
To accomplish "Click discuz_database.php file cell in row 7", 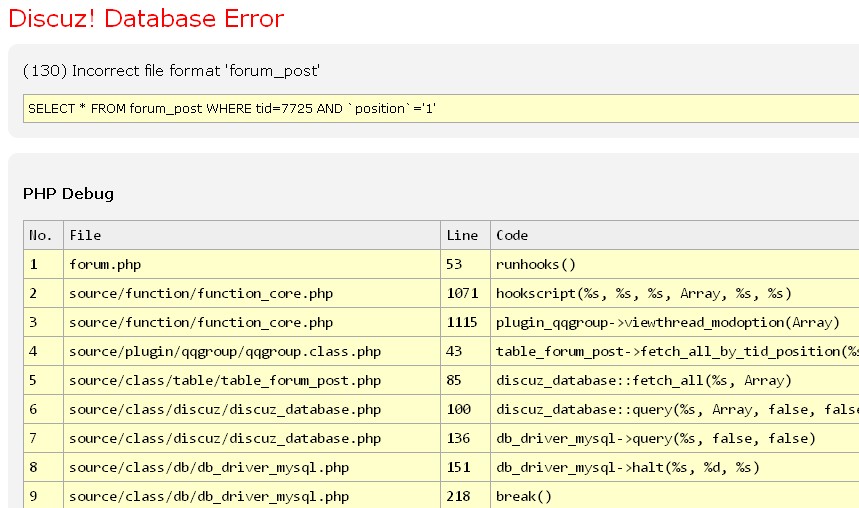I will tap(252, 438).
